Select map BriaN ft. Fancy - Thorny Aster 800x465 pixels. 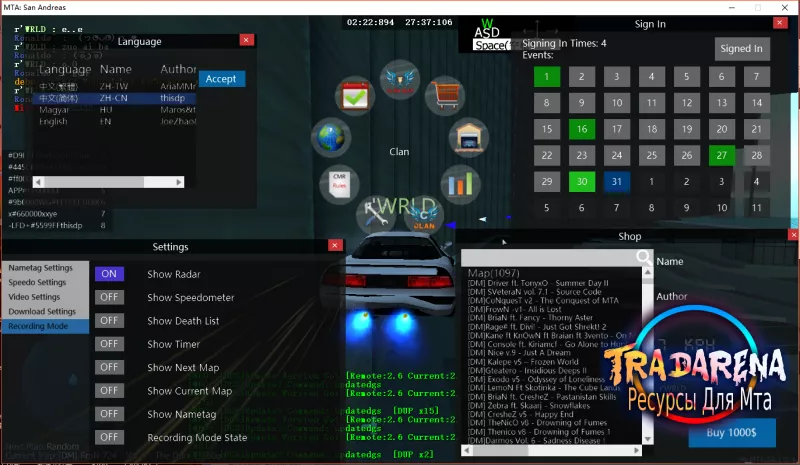tap(531, 317)
